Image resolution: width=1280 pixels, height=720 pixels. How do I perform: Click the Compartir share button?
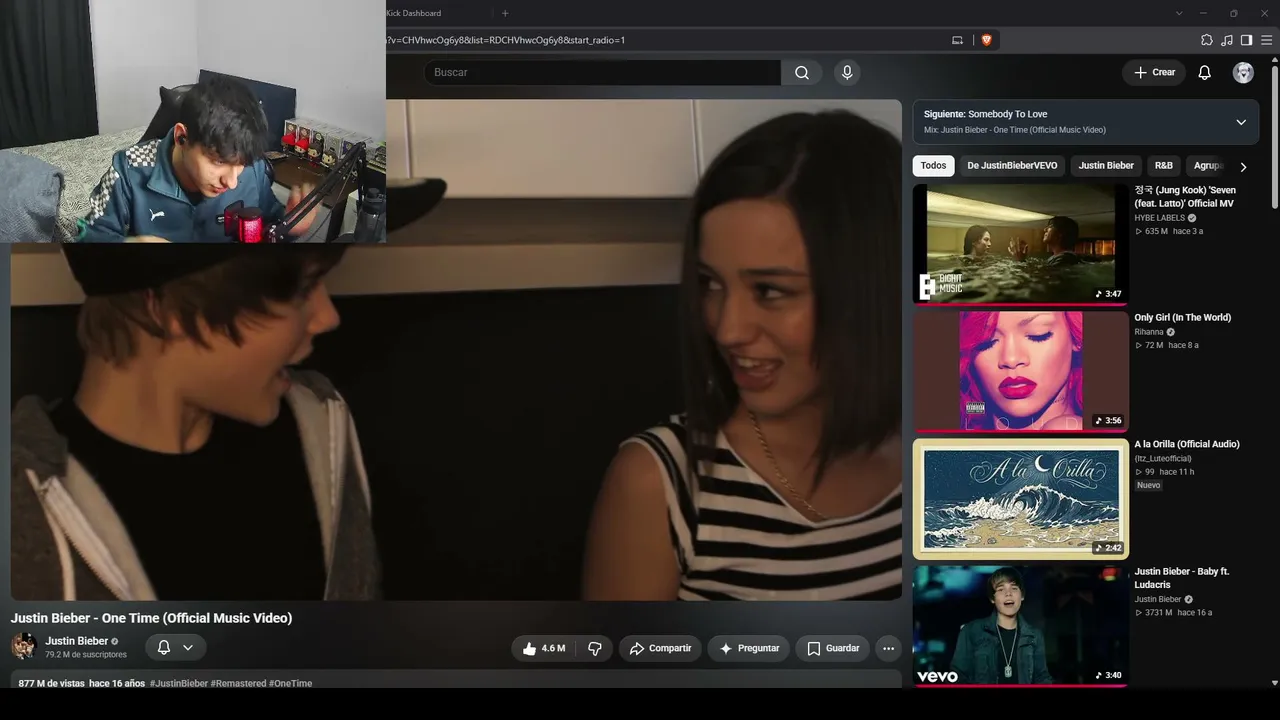point(660,648)
